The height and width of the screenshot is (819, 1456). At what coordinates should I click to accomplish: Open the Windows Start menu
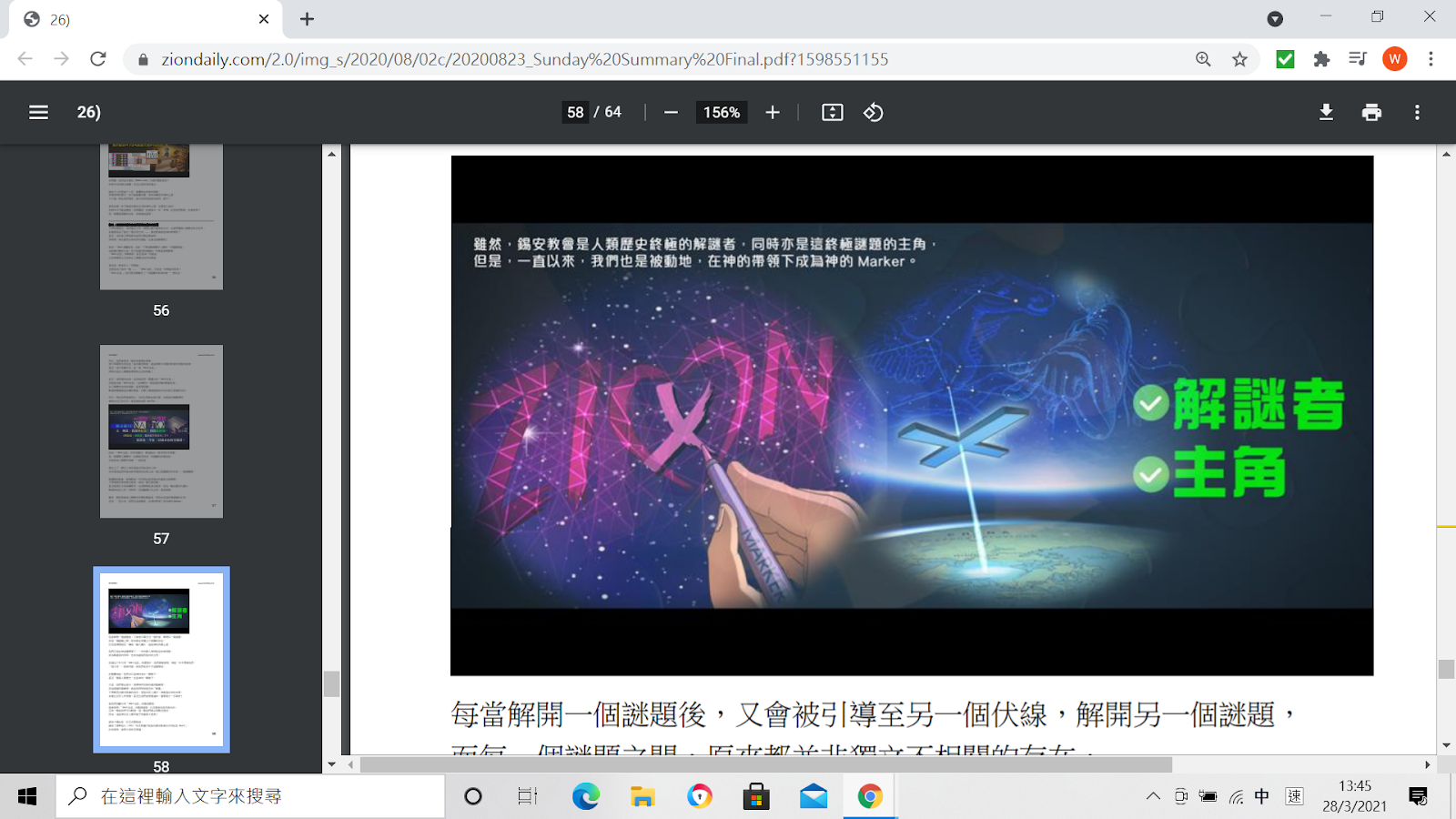click(27, 797)
